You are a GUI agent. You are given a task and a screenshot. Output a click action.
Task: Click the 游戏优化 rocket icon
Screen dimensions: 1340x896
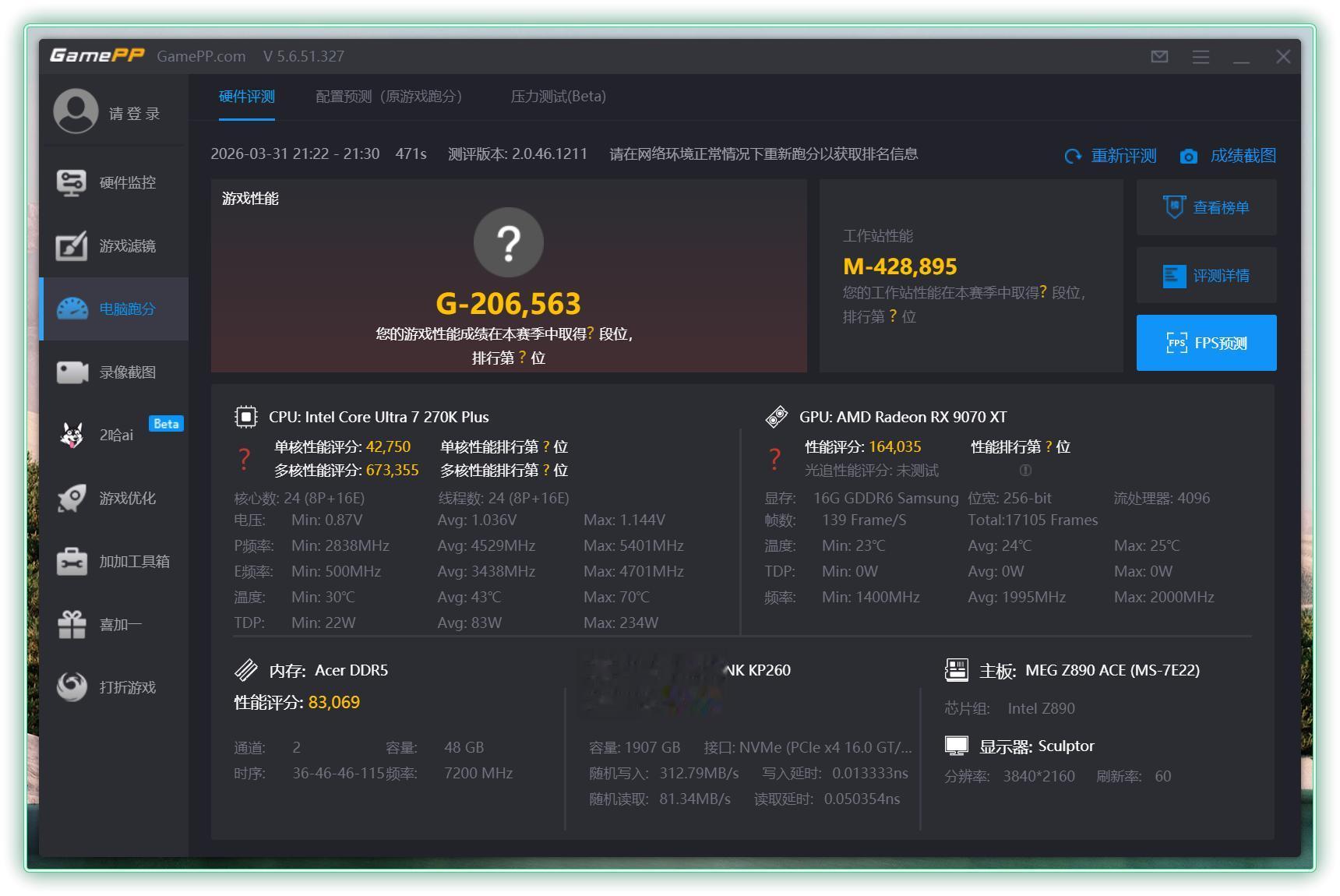pos(72,499)
